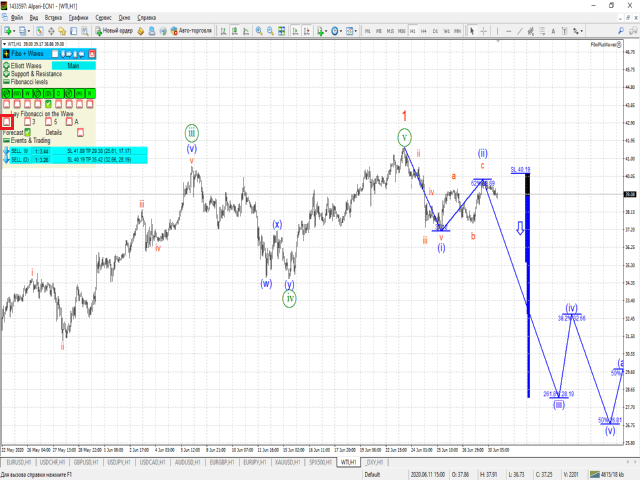Screen dimensions: 640x480
Task: Click the Main button in Fibo panel
Action: [74, 66]
